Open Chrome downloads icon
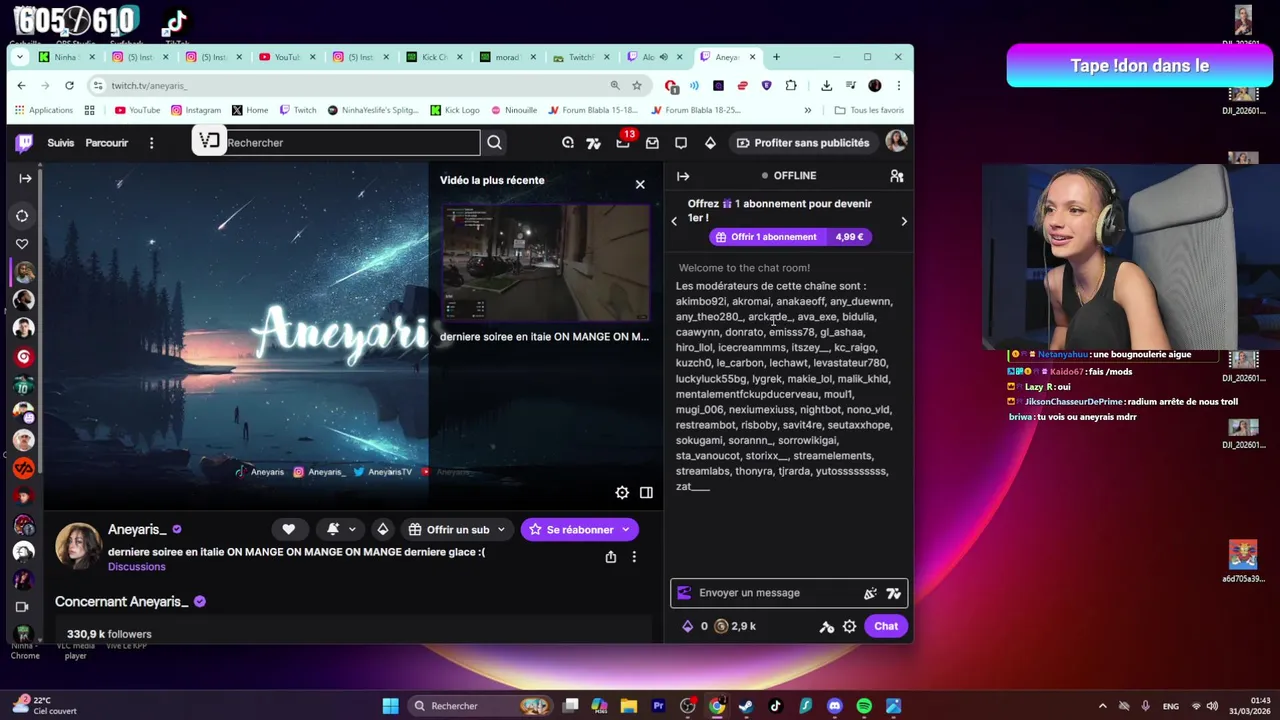 click(826, 85)
